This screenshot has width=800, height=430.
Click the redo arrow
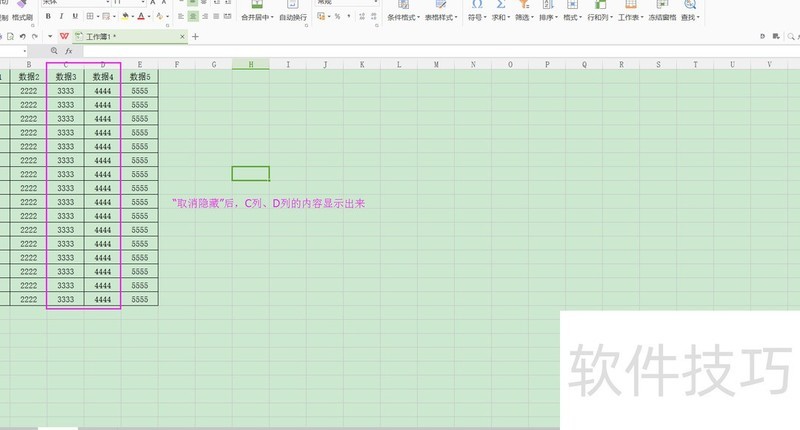[35, 37]
